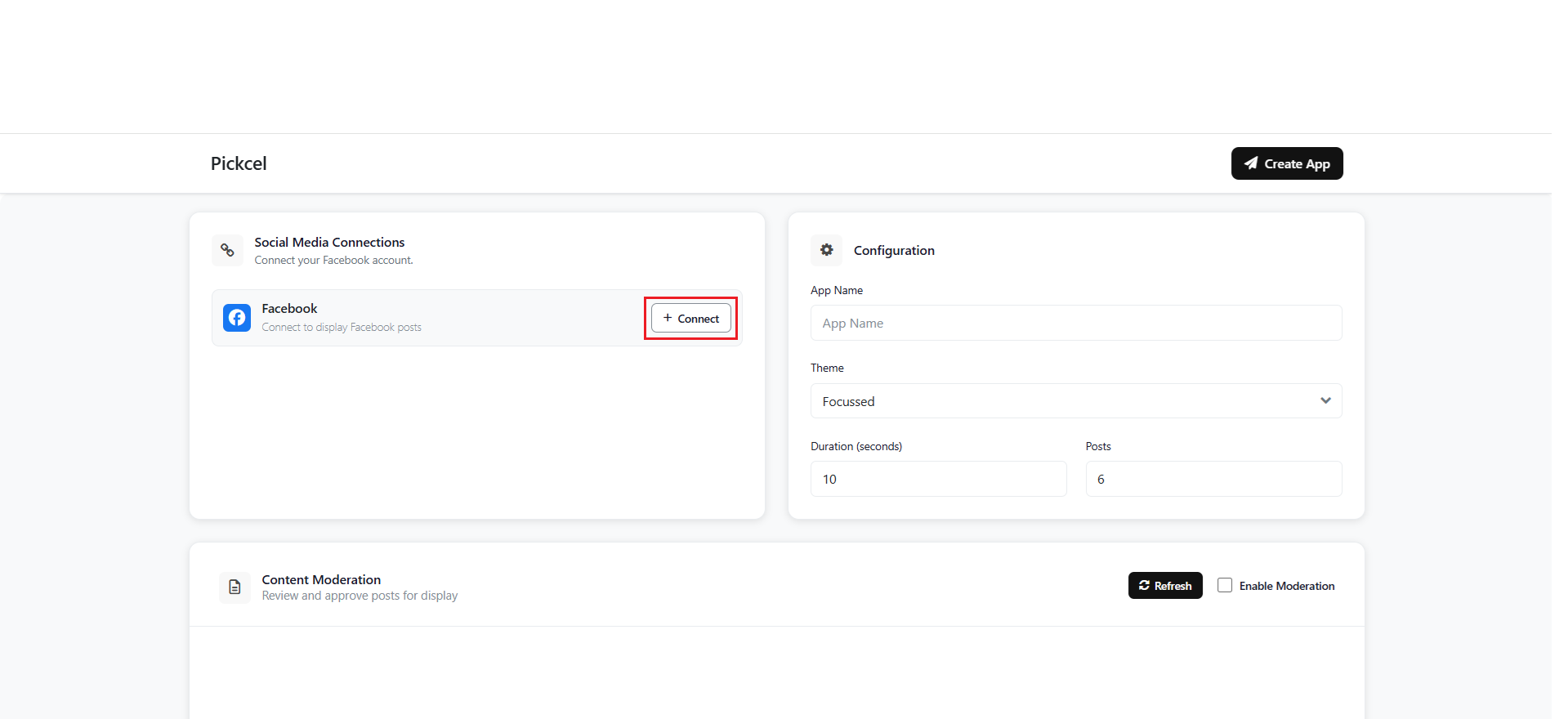This screenshot has width=1568, height=719.
Task: Click the Pickcel title in the header
Action: click(239, 163)
